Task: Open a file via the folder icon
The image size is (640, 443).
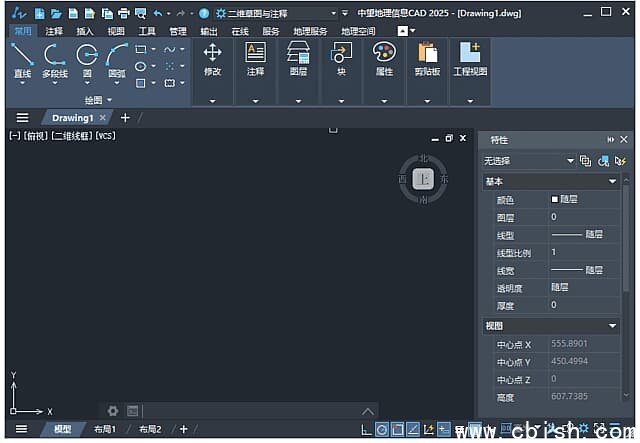Action: click(56, 13)
